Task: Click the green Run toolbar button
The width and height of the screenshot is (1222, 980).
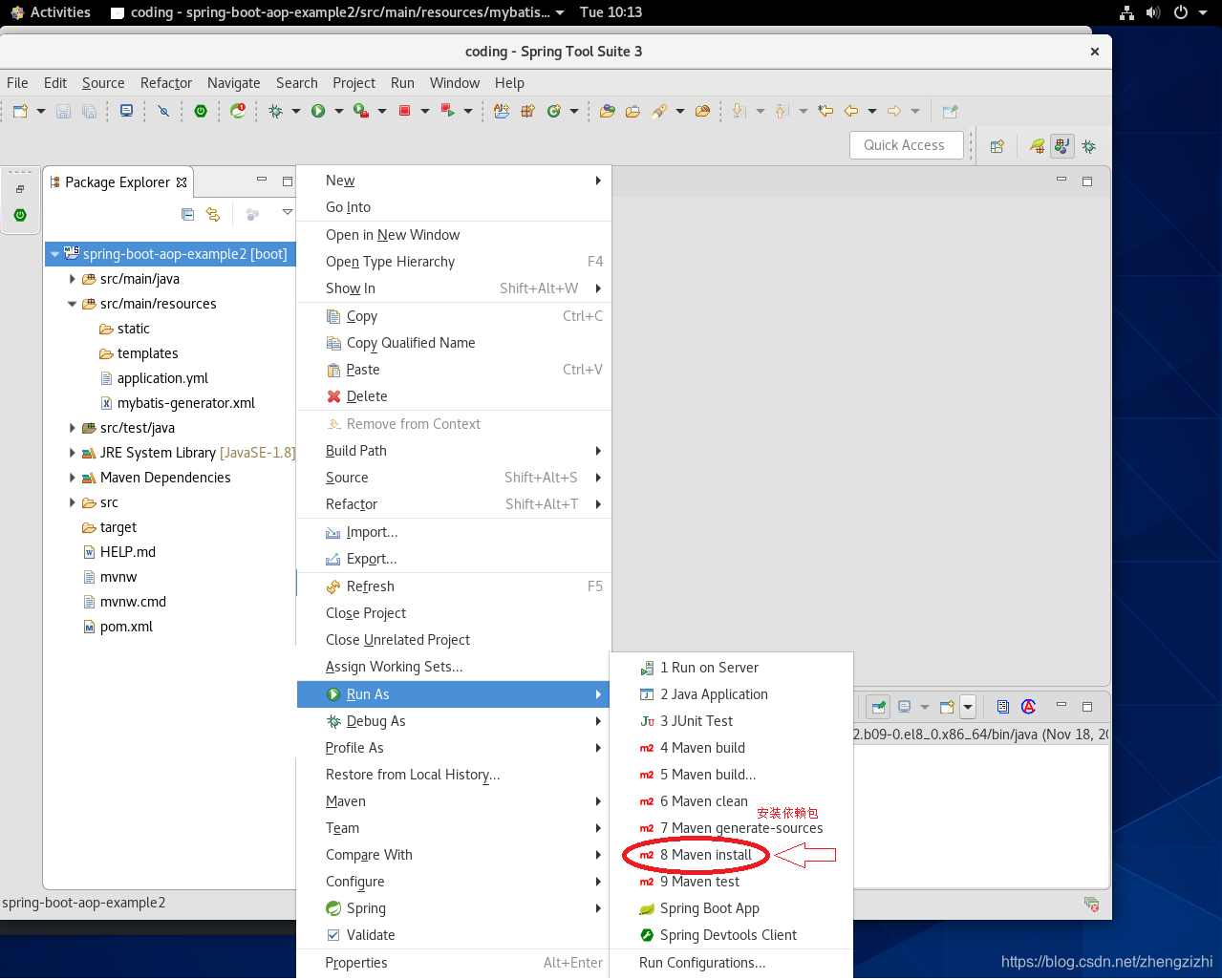Action: (x=318, y=111)
